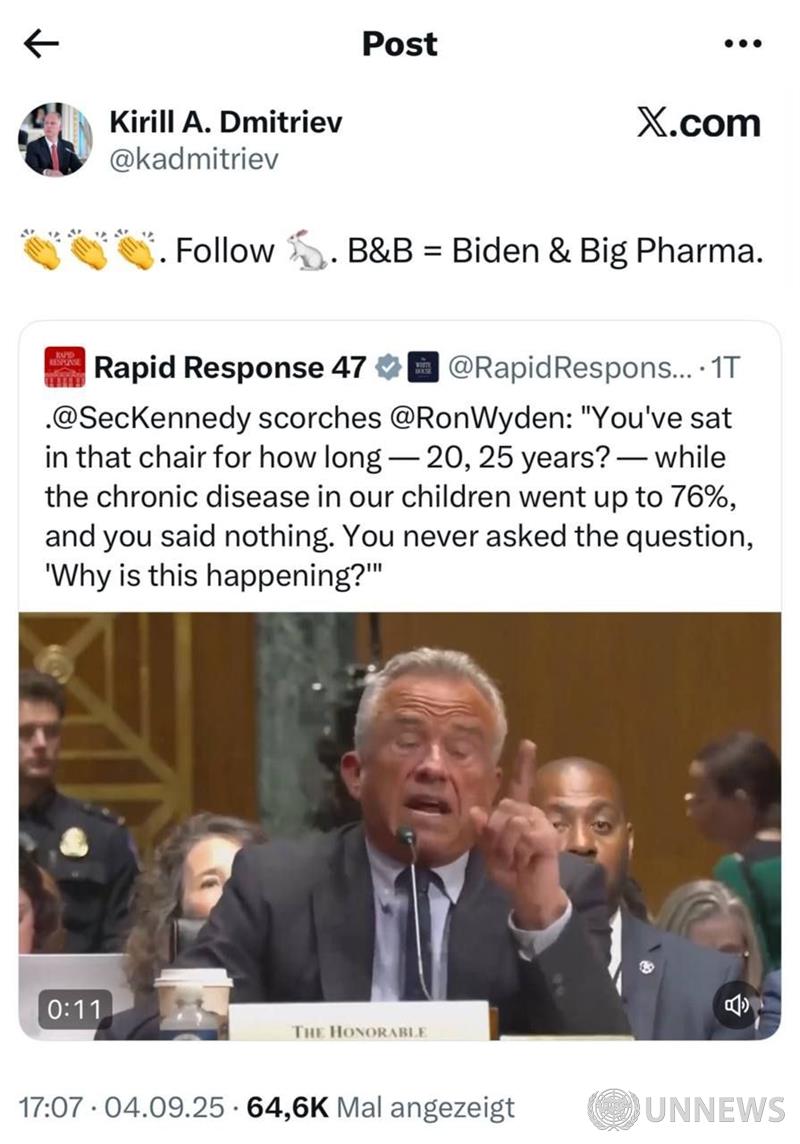Viewport: 800px width, 1144px height.
Task: Tap the rabbit emoji in post
Action: (306, 250)
